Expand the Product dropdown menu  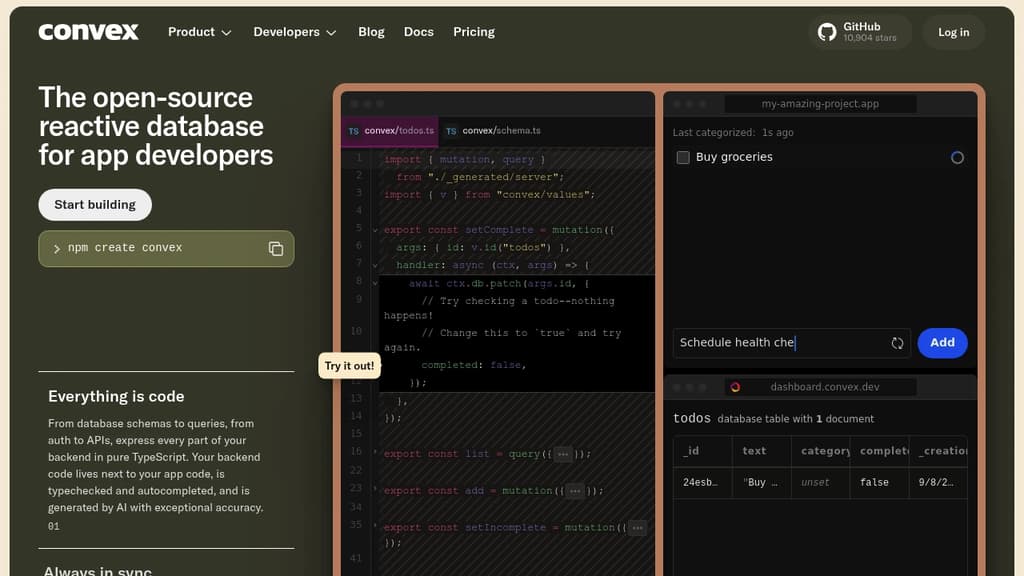(199, 32)
